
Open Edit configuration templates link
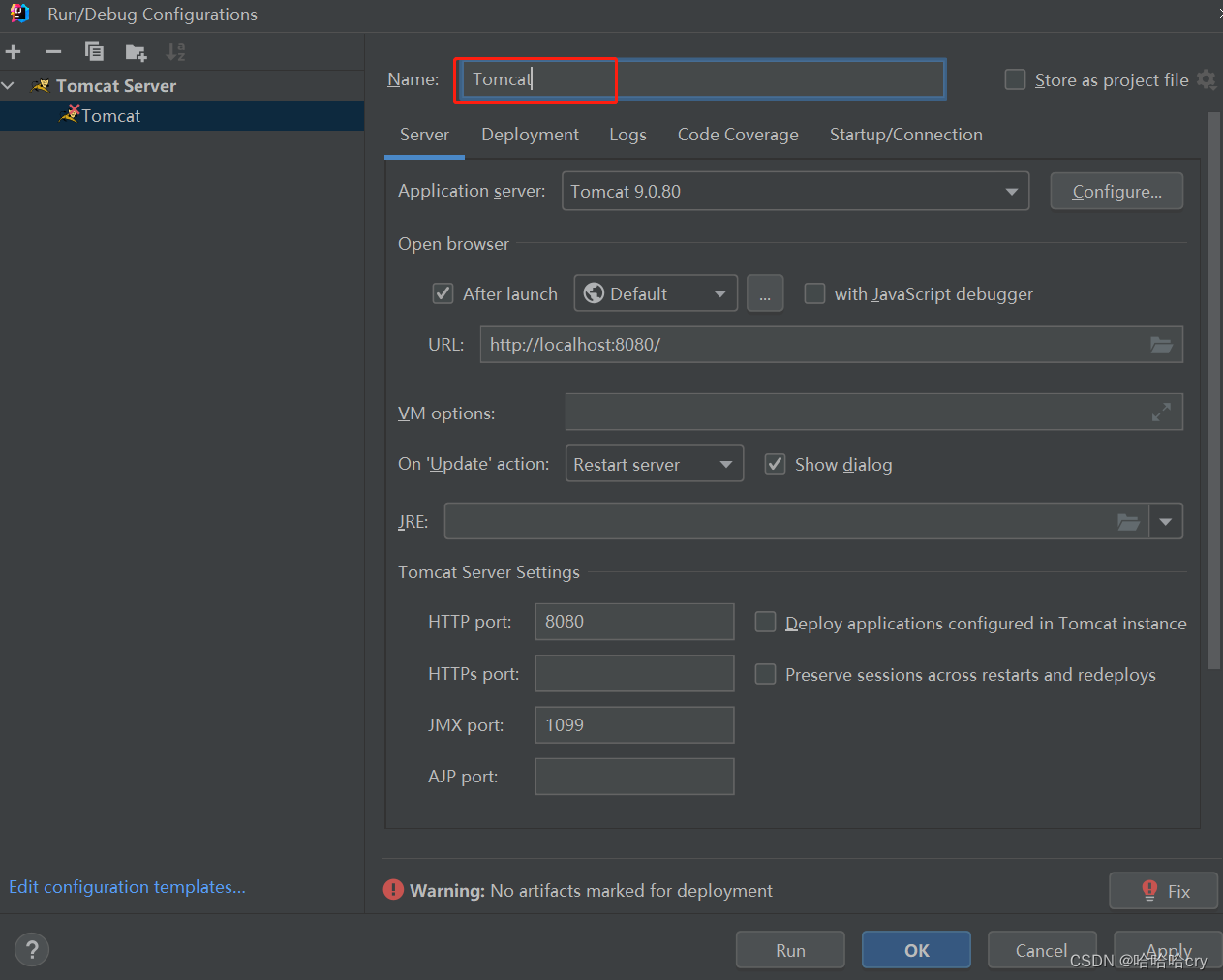(x=127, y=886)
